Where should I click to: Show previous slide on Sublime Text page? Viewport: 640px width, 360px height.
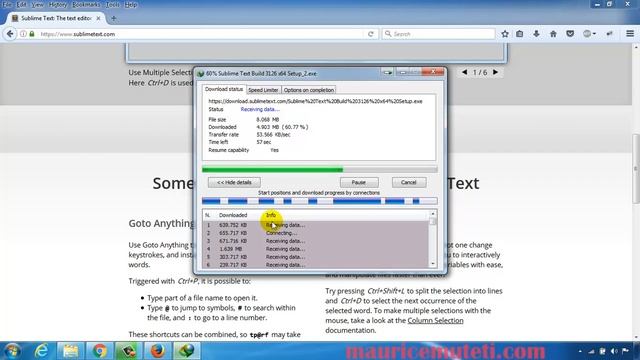point(464,72)
